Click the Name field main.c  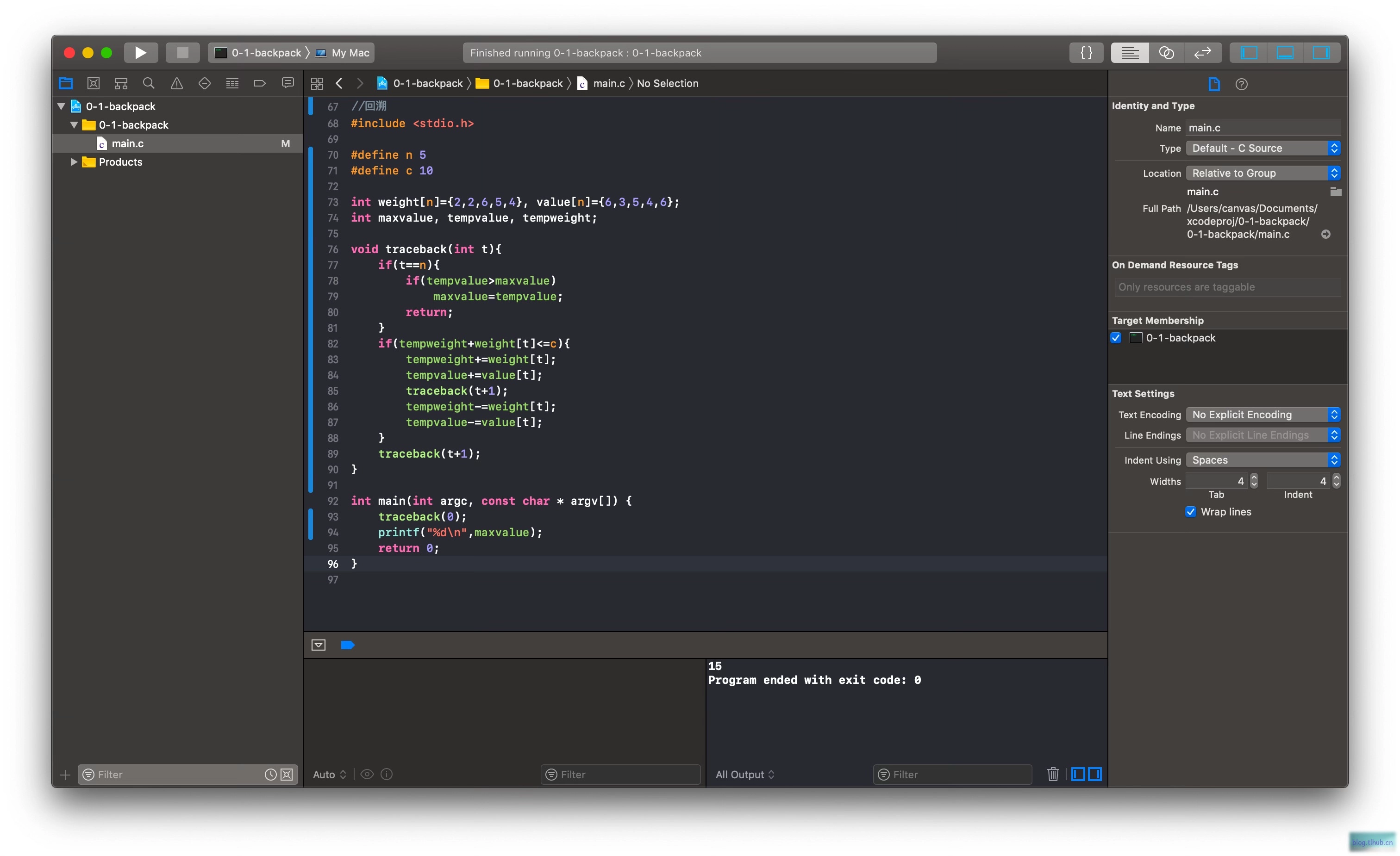click(1263, 128)
